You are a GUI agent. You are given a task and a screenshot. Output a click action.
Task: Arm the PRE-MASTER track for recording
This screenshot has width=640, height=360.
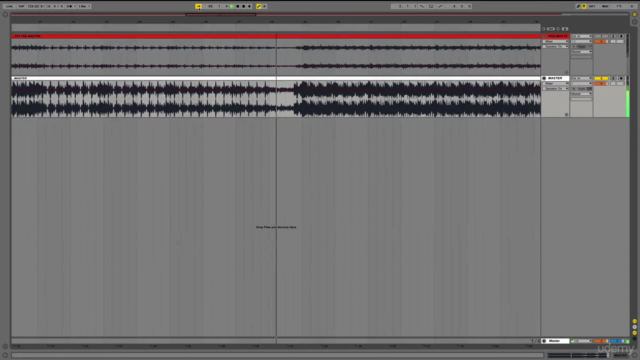[621, 36]
